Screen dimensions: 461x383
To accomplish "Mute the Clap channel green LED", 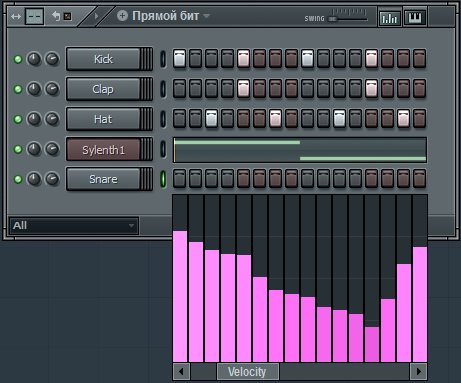I will pos(18,89).
